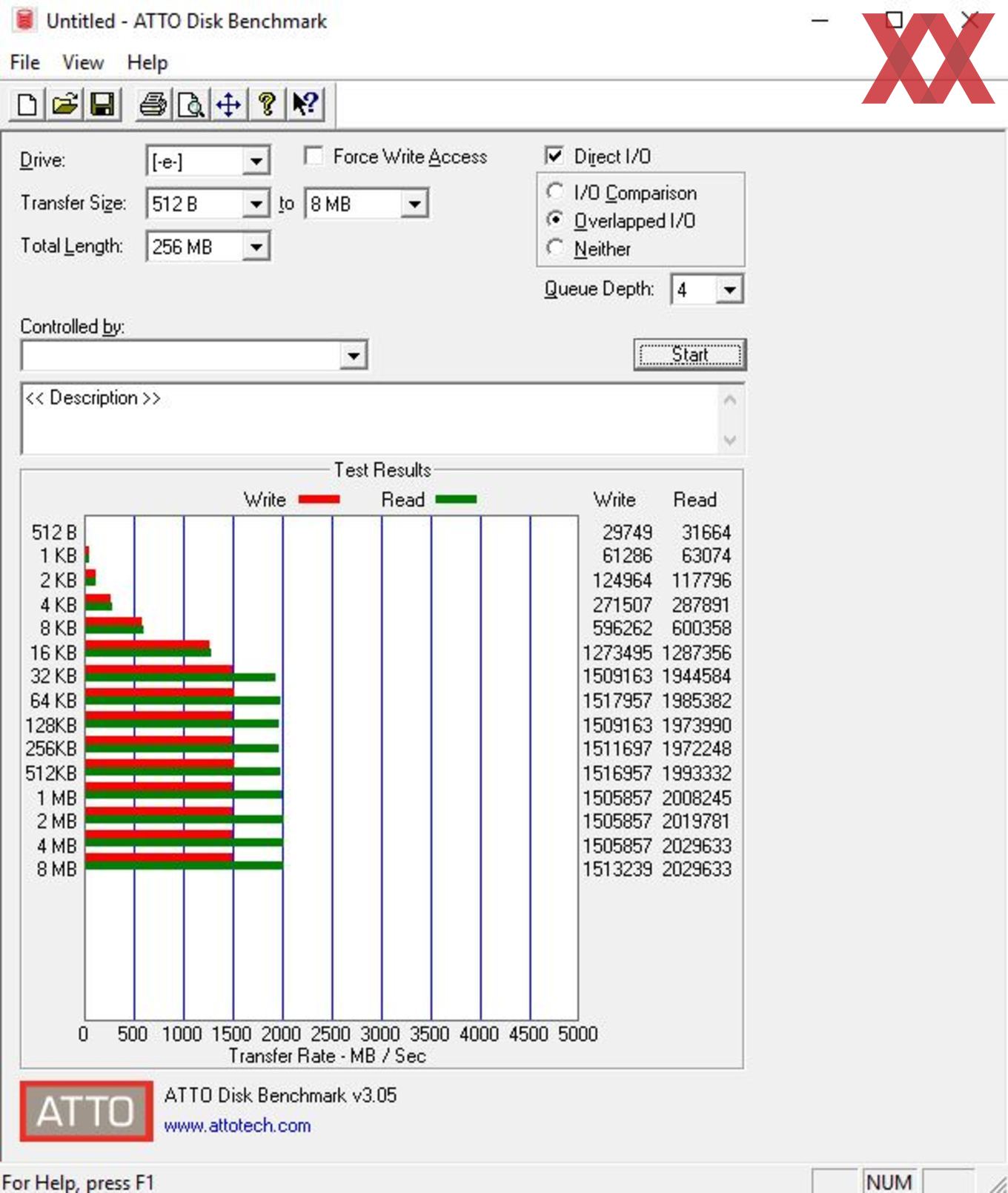
Task: Click the read value 1944584
Action: [697, 676]
